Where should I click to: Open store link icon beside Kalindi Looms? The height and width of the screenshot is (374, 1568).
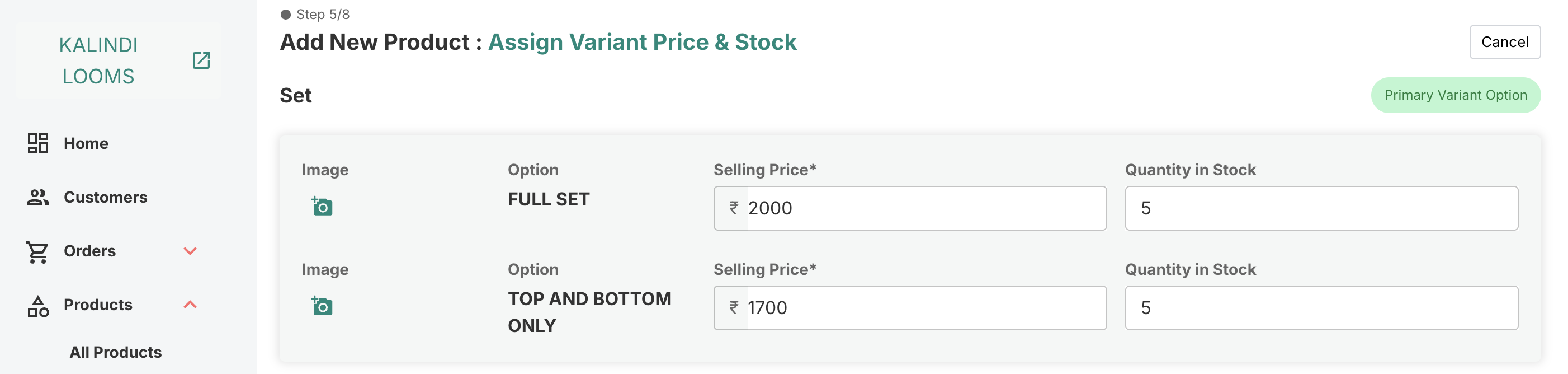tap(201, 60)
